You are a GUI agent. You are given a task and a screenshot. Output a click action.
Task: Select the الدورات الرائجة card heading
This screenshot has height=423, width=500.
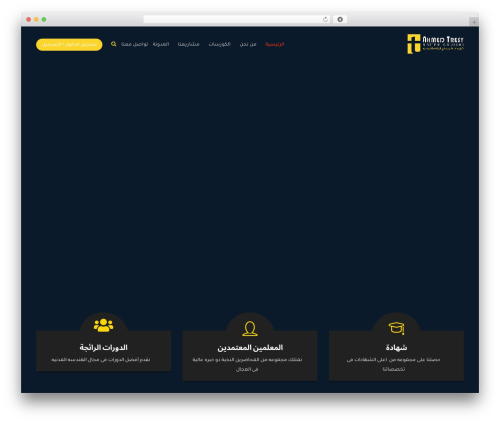pyautogui.click(x=103, y=347)
